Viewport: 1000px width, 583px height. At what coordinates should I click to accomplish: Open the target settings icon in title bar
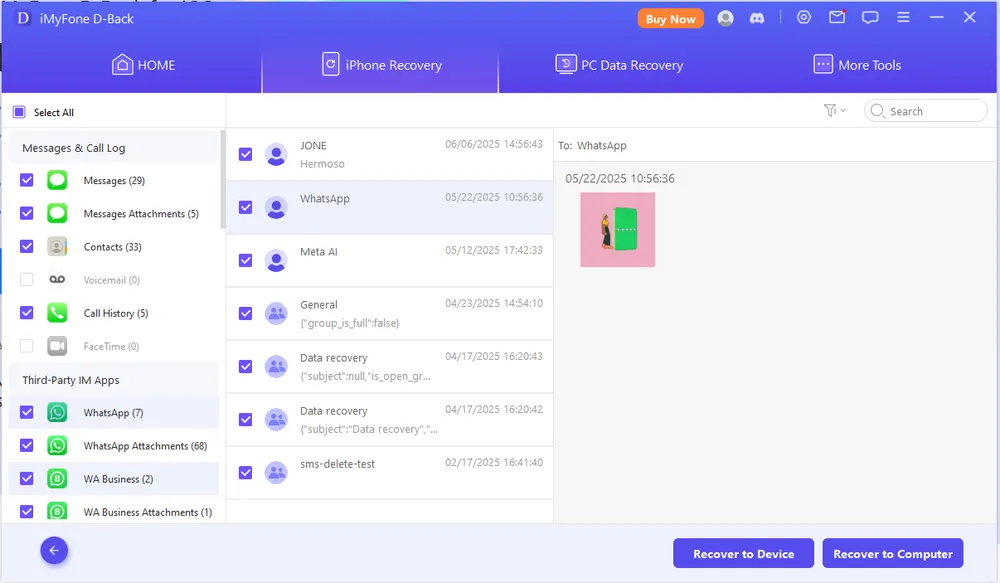point(804,17)
